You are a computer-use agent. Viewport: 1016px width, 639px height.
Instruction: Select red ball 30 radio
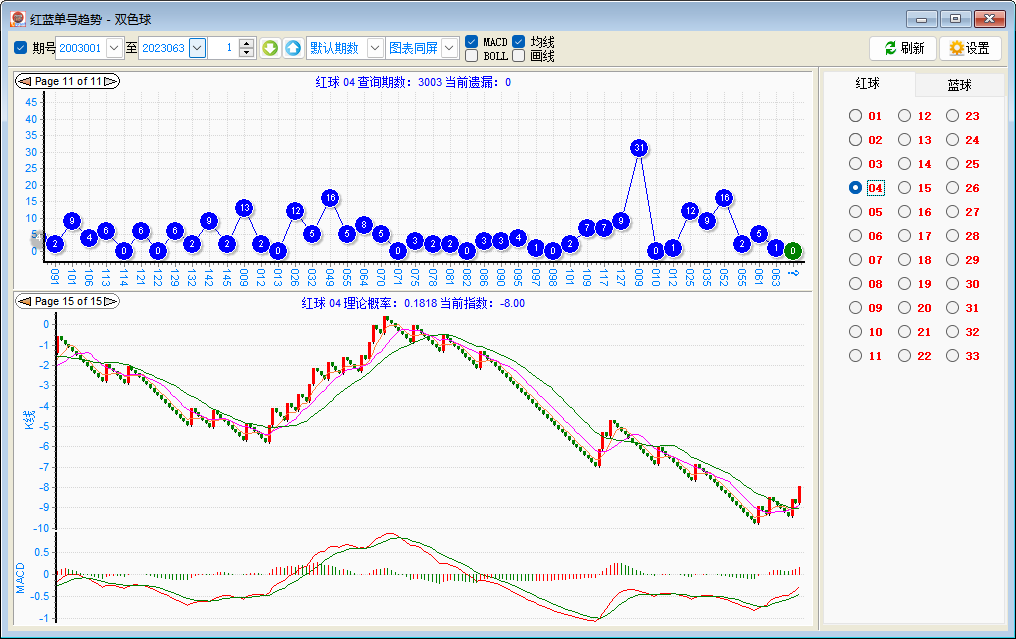click(x=952, y=283)
